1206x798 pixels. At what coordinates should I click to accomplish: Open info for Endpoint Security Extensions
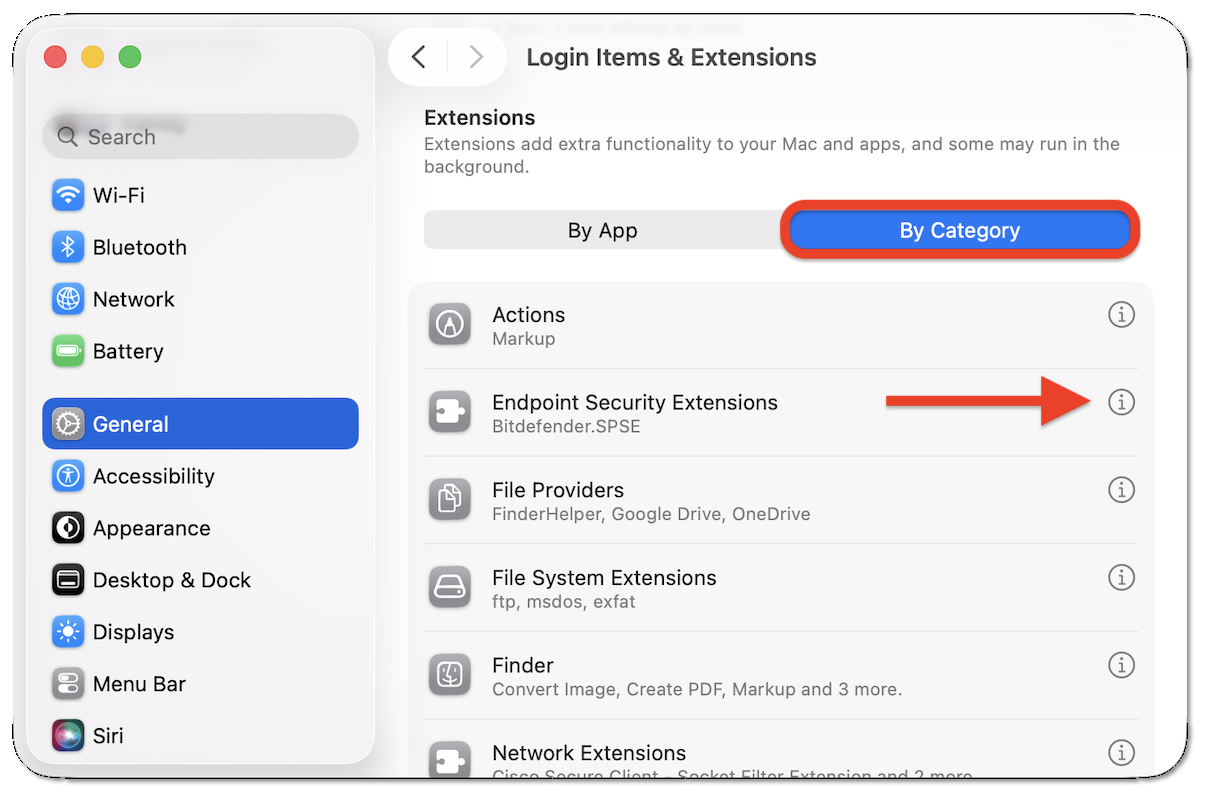point(1121,402)
